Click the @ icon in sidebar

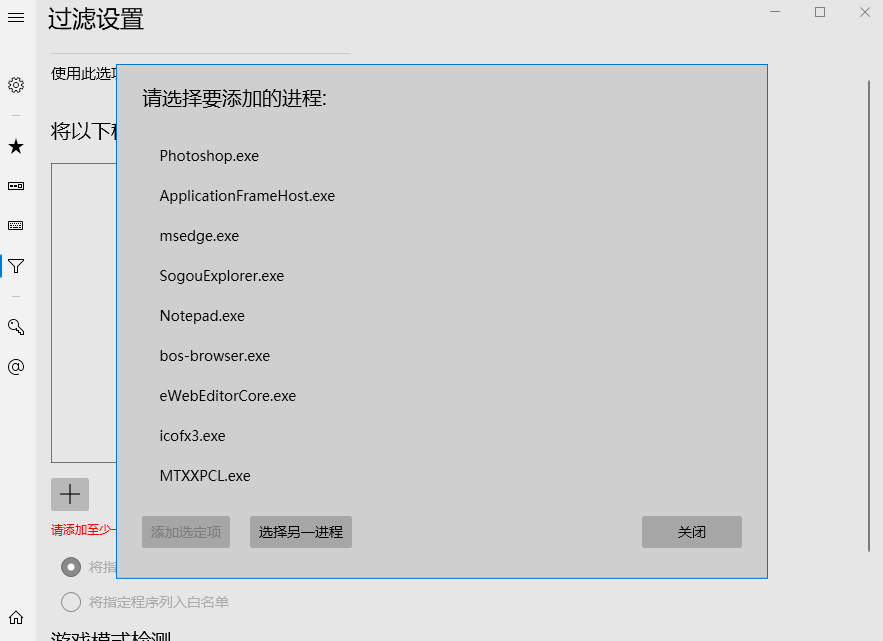click(16, 367)
